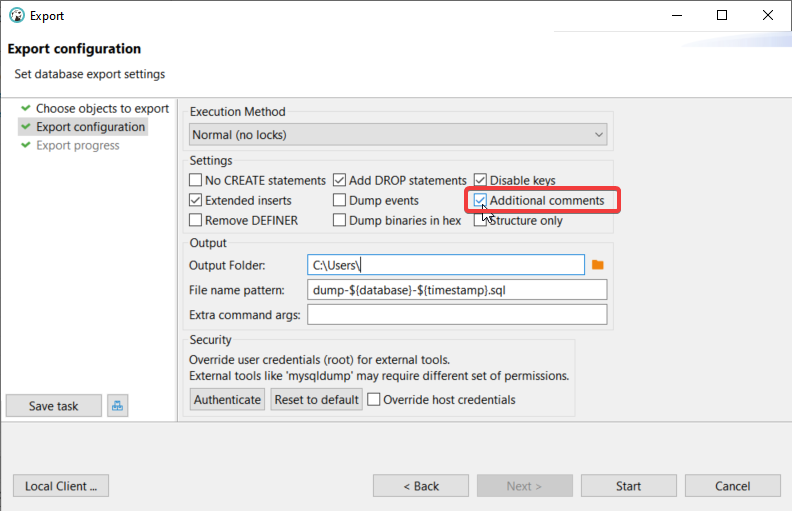Maximize the Export window
The height and width of the screenshot is (511, 792).
pos(722,15)
